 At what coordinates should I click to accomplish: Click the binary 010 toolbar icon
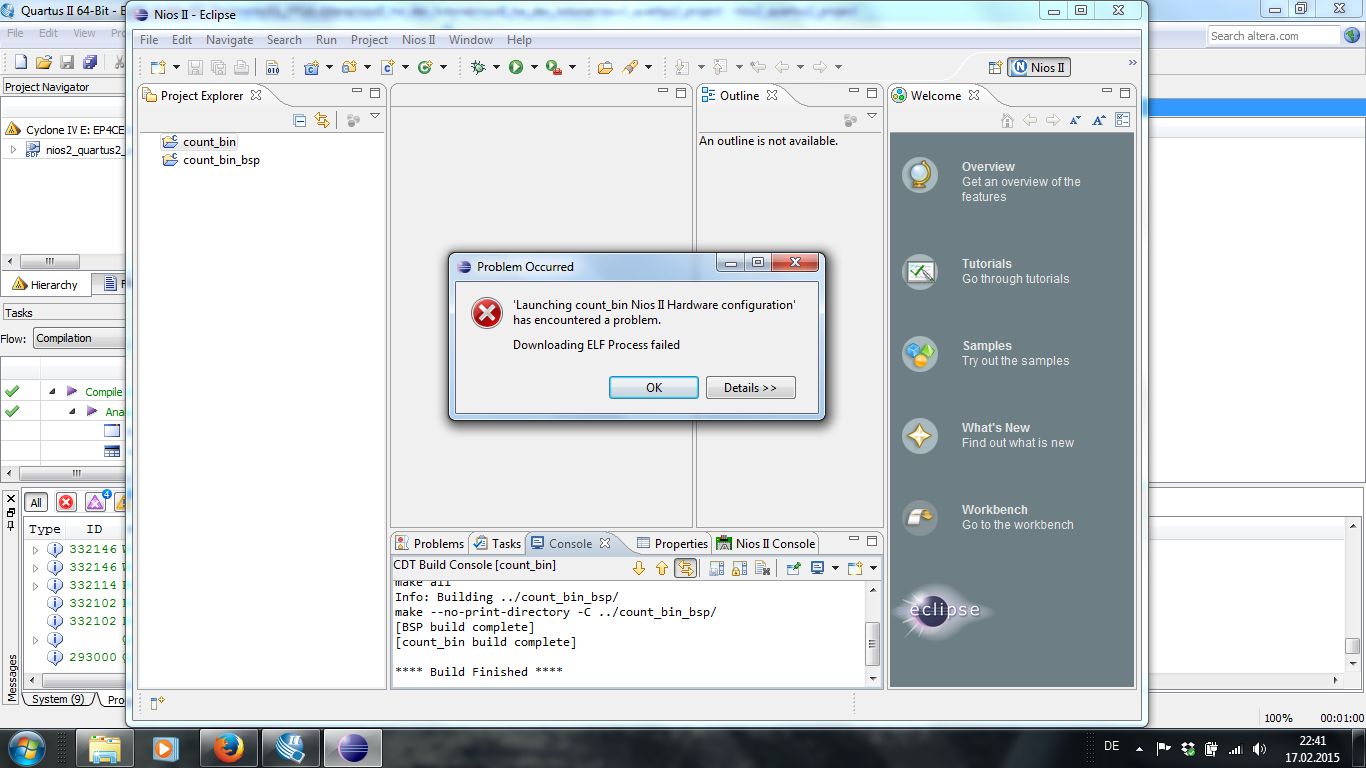273,67
